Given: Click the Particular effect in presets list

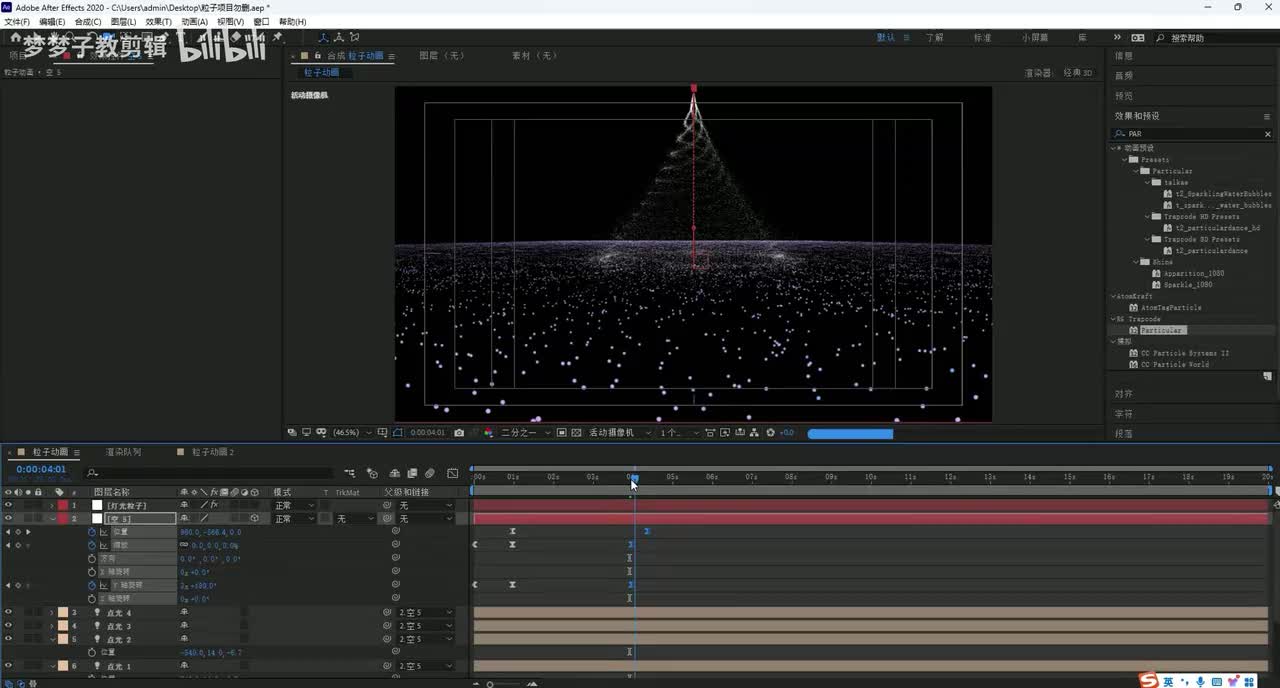Looking at the screenshot, I should (1161, 330).
